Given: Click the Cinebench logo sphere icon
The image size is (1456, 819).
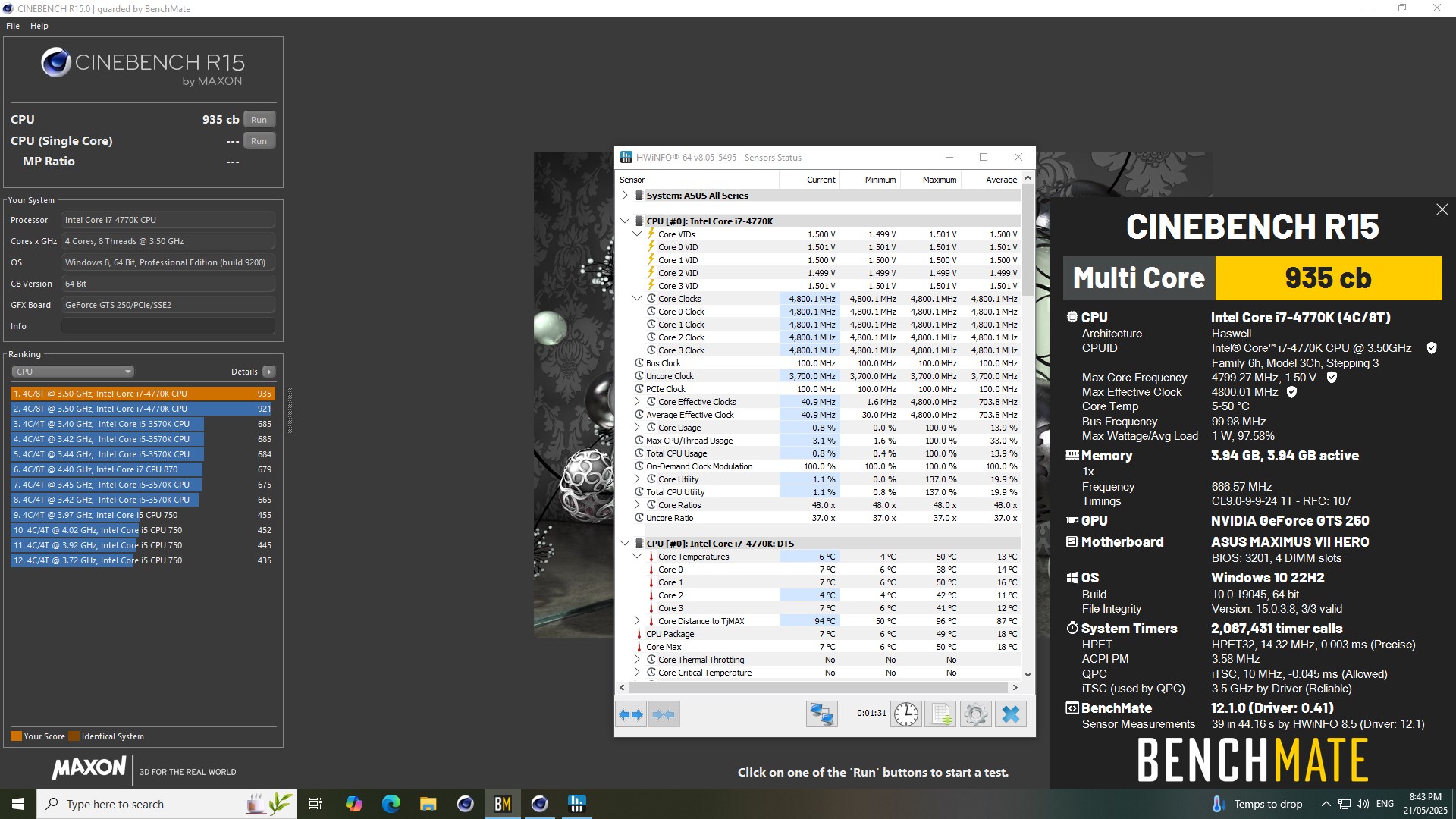Looking at the screenshot, I should coord(56,63).
